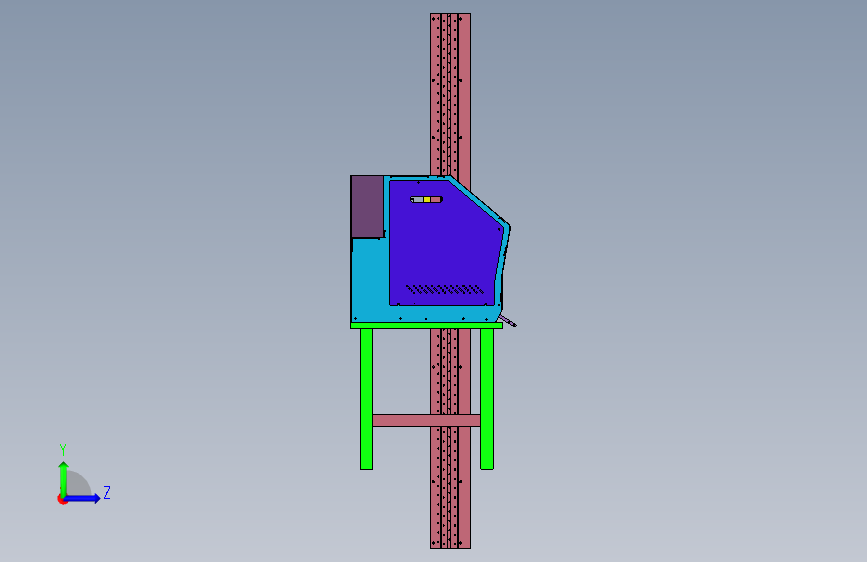The height and width of the screenshot is (562, 867).
Task: Click the yellow indicator on the violet panel
Action: coord(427,200)
